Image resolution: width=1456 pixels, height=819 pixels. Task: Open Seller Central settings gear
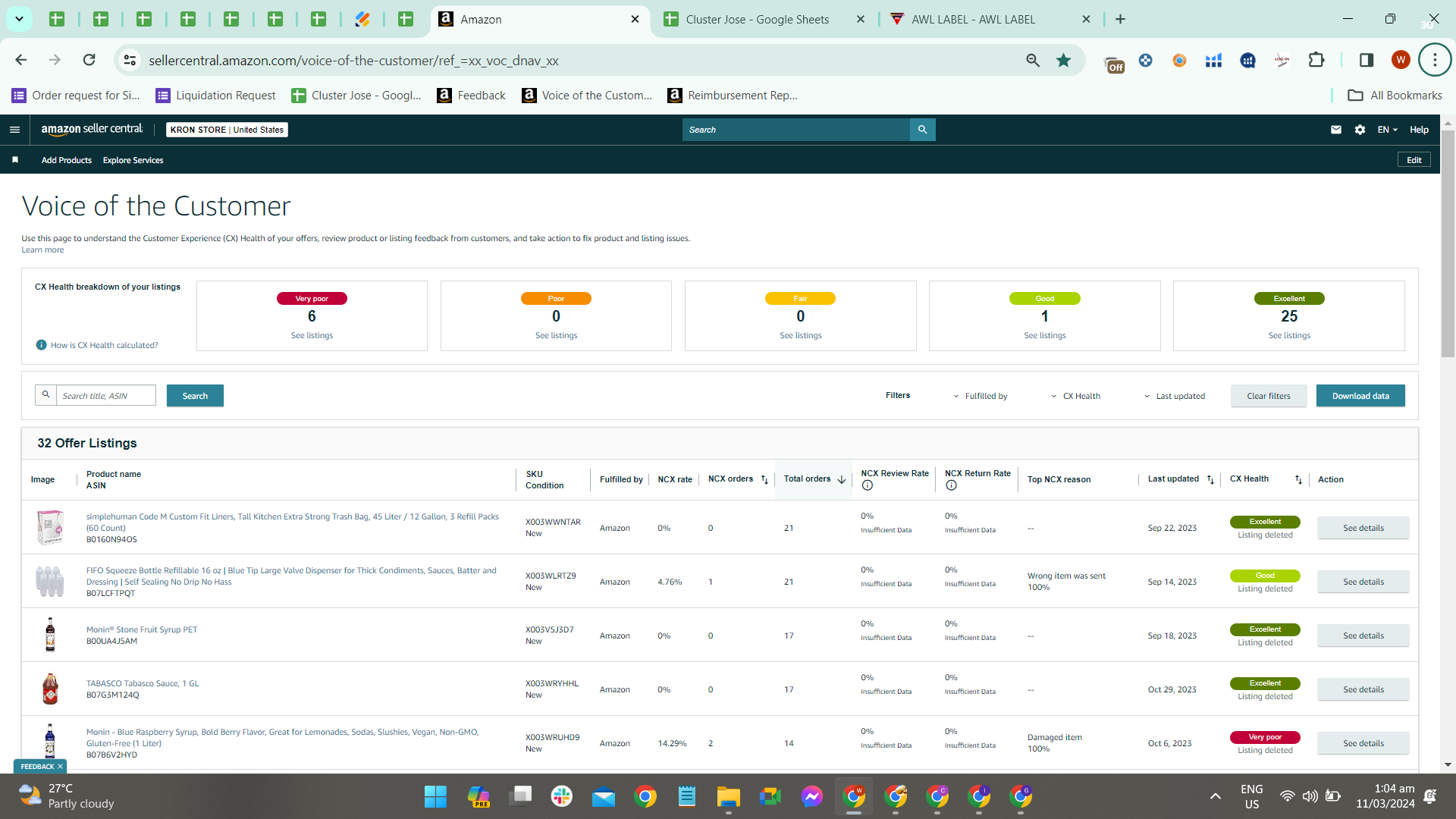coord(1360,130)
